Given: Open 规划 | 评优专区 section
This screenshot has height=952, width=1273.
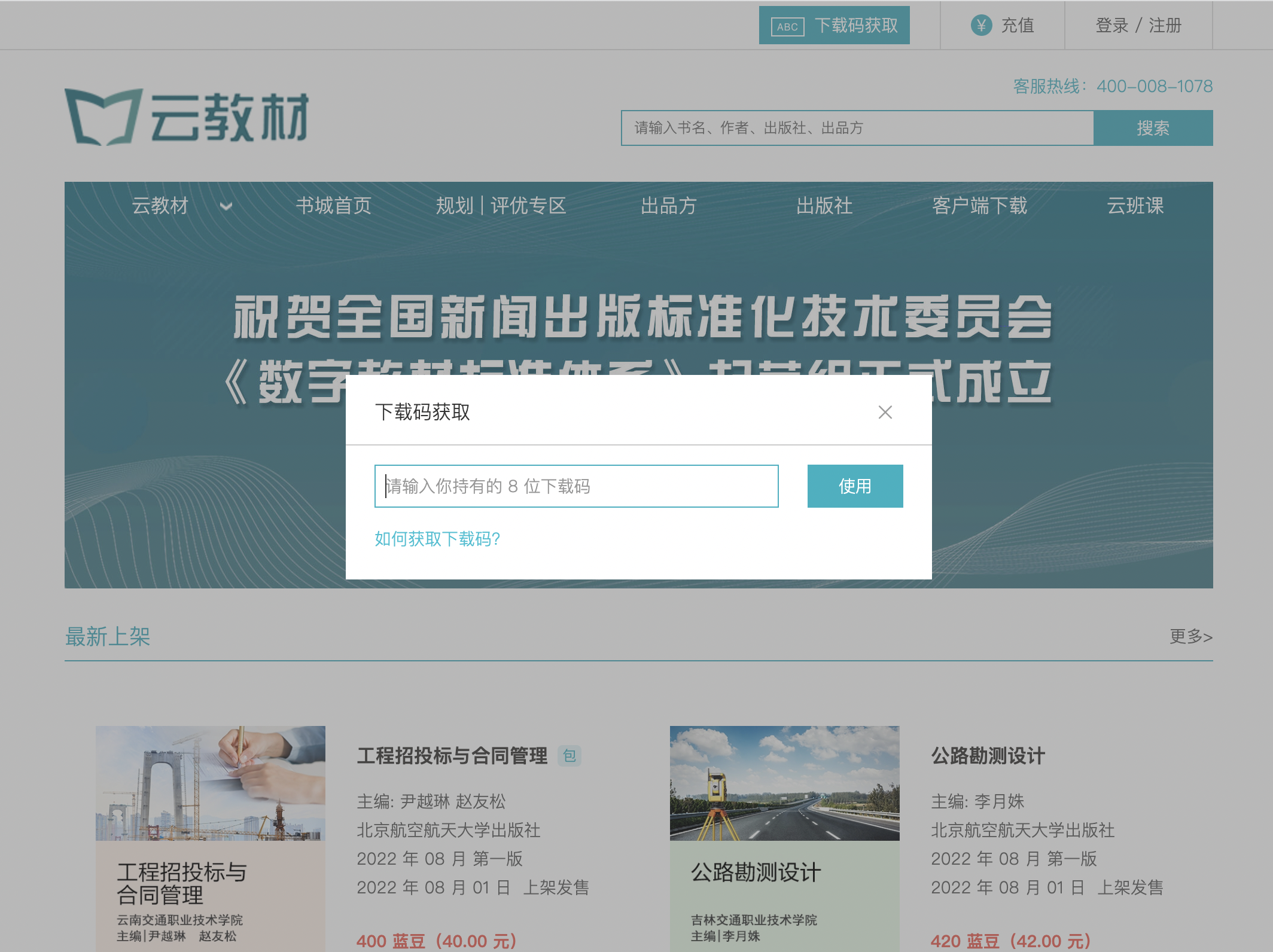Looking at the screenshot, I should coord(501,206).
